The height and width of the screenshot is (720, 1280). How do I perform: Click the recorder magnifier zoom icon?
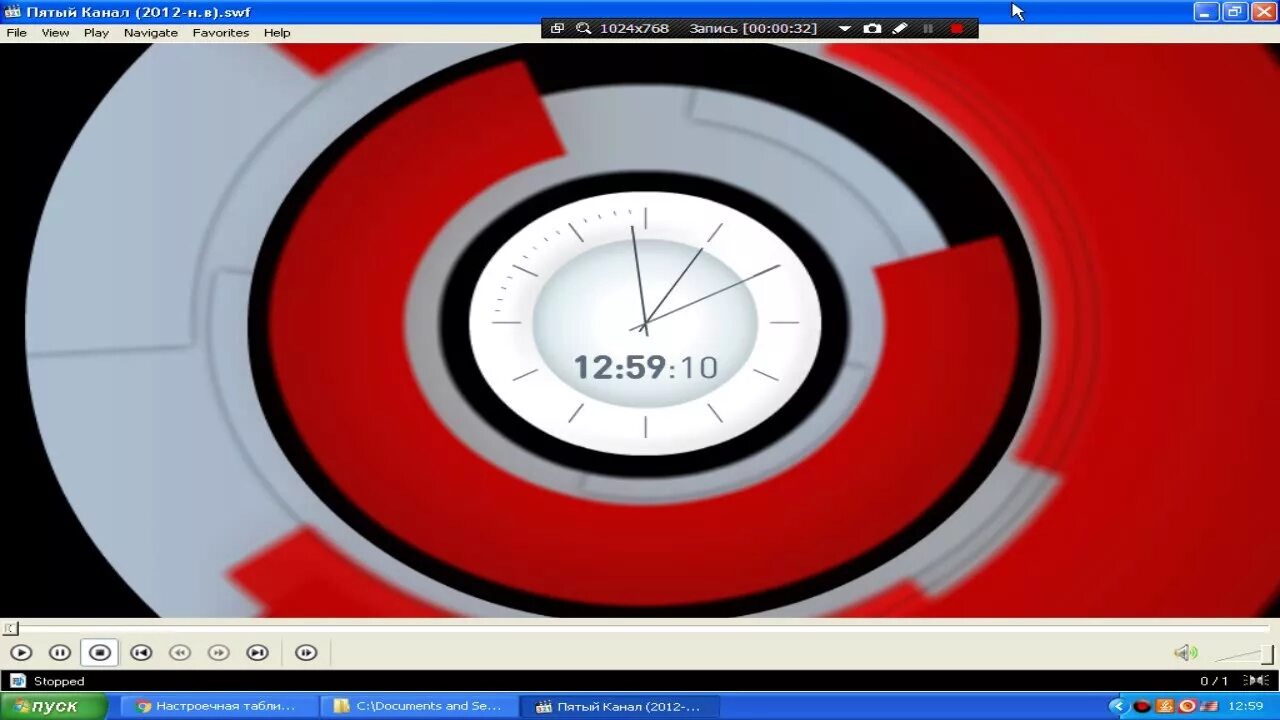(584, 28)
